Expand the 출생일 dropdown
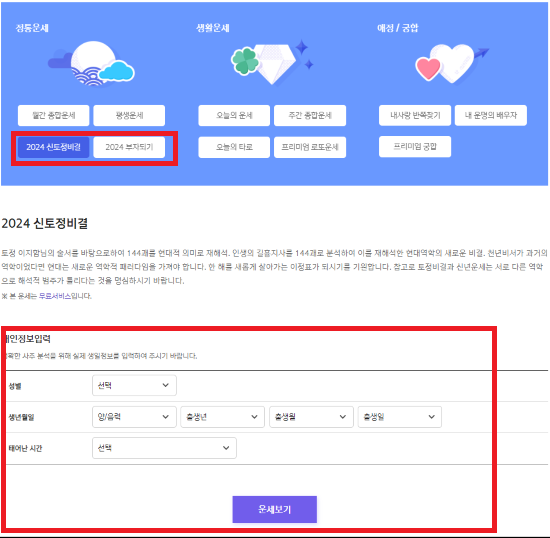Screen dimensions: 550x538 [400, 417]
